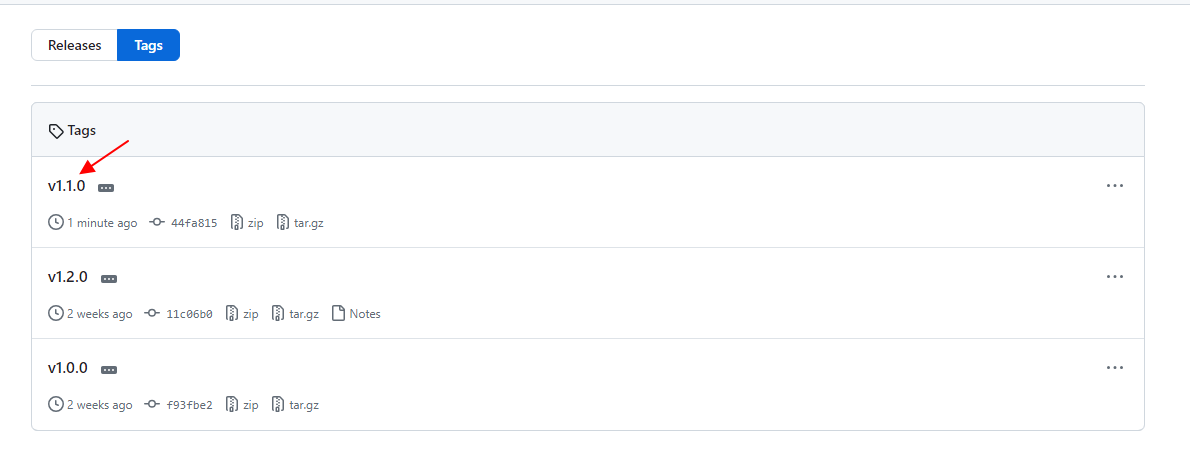Click the zip file icon for v1.2.0
This screenshot has width=1190, height=471.
click(232, 313)
